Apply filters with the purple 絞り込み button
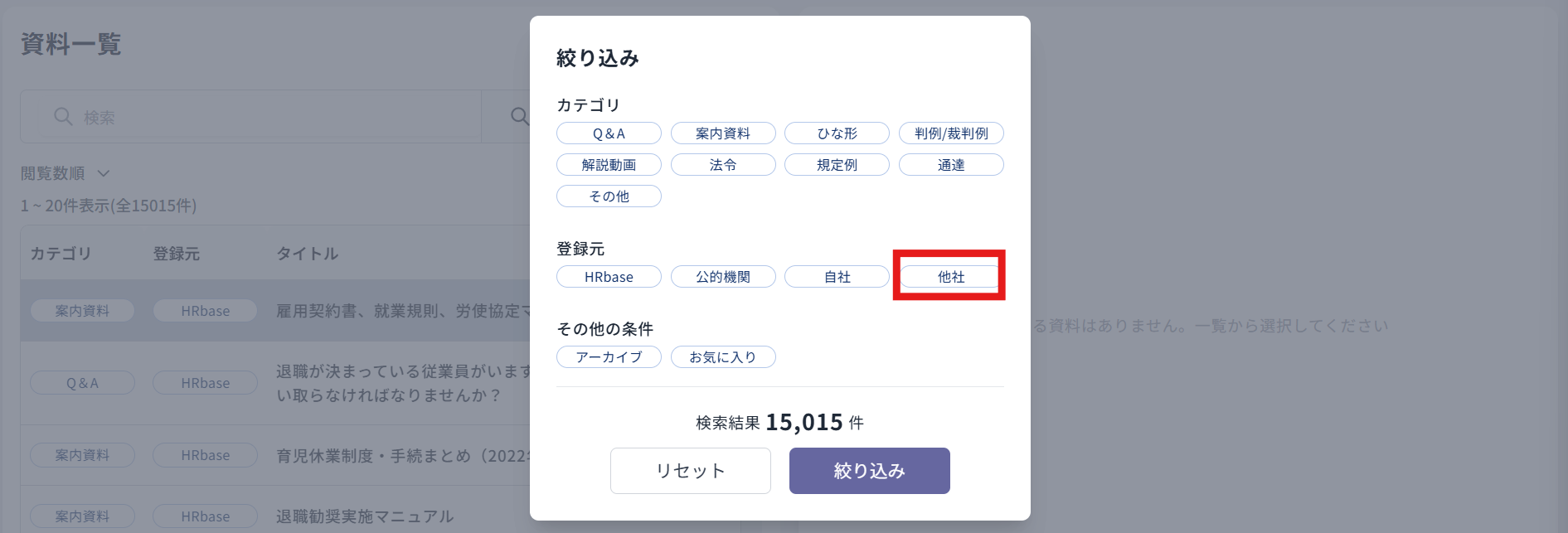Image resolution: width=1568 pixels, height=533 pixels. (x=870, y=471)
